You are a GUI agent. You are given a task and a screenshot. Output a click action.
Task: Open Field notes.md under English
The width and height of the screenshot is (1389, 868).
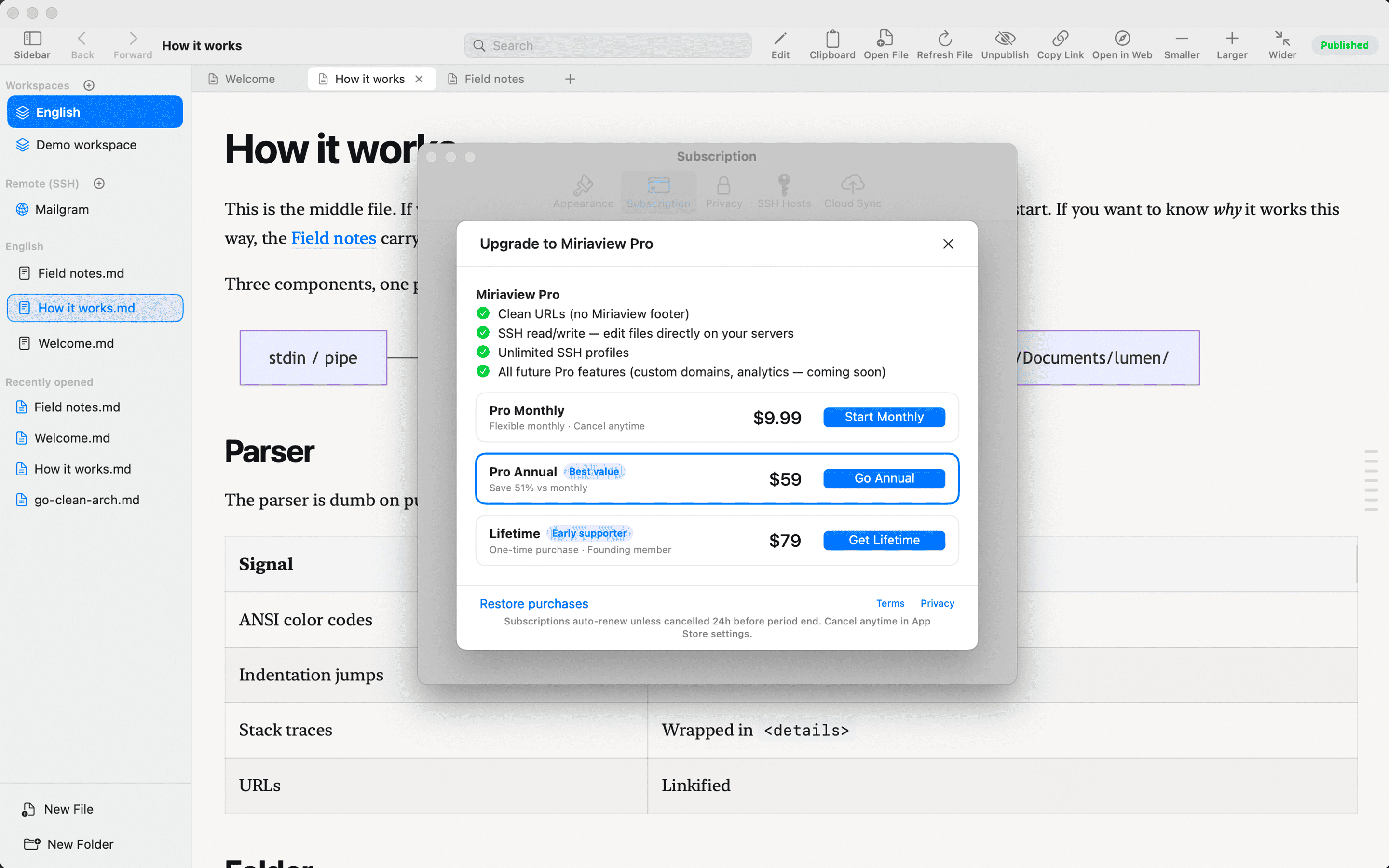95,273
